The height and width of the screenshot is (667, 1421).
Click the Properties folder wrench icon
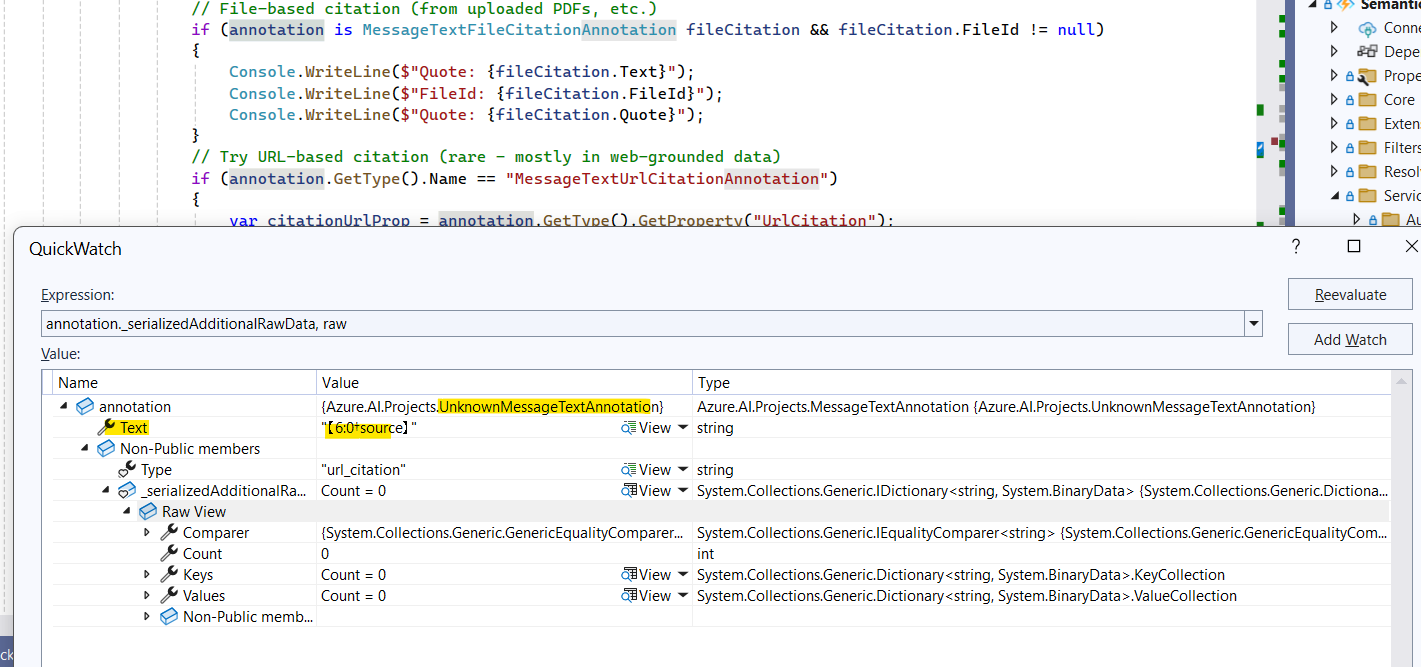pyautogui.click(x=1367, y=75)
